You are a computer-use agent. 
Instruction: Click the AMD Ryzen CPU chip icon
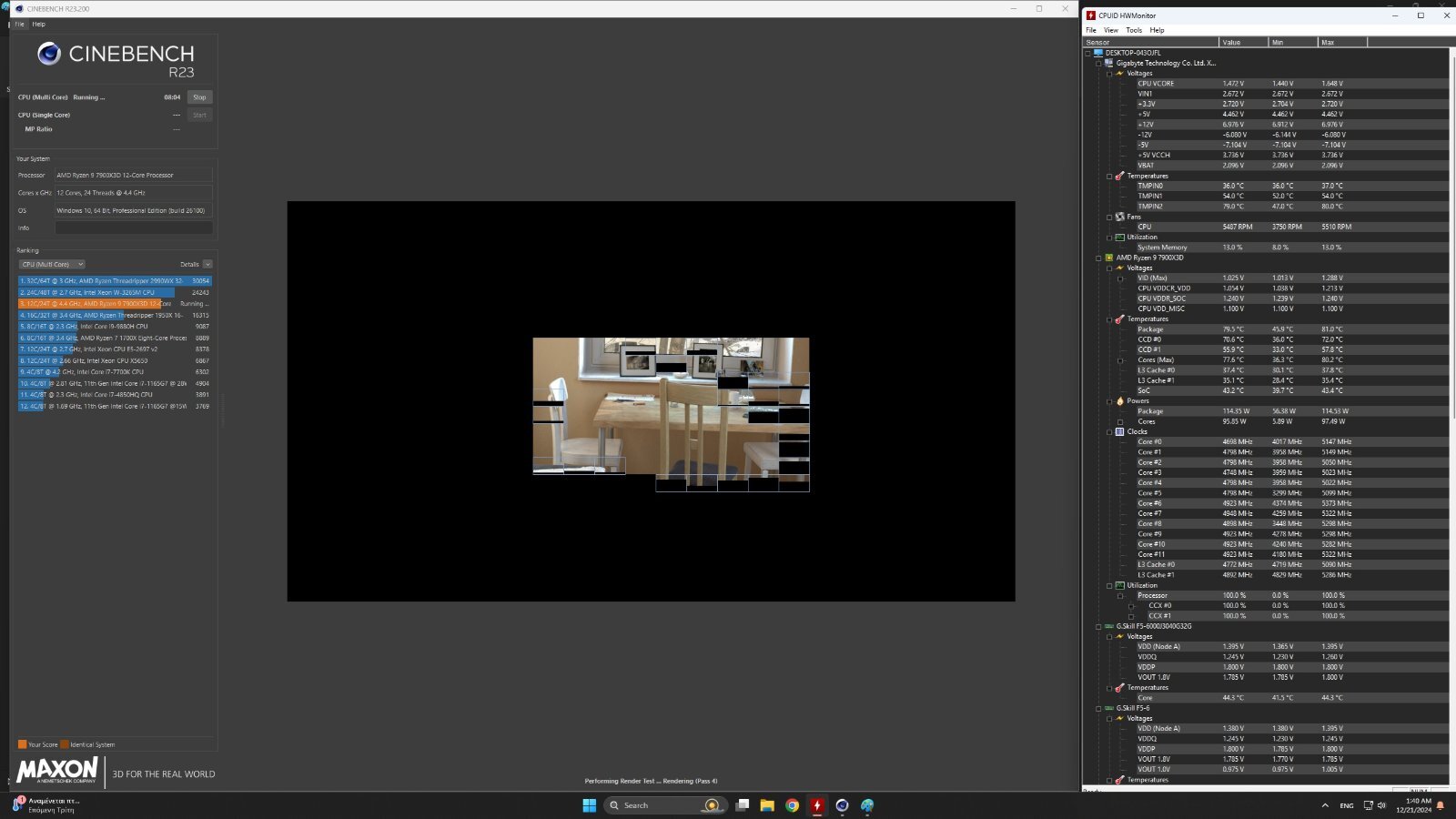(1109, 258)
